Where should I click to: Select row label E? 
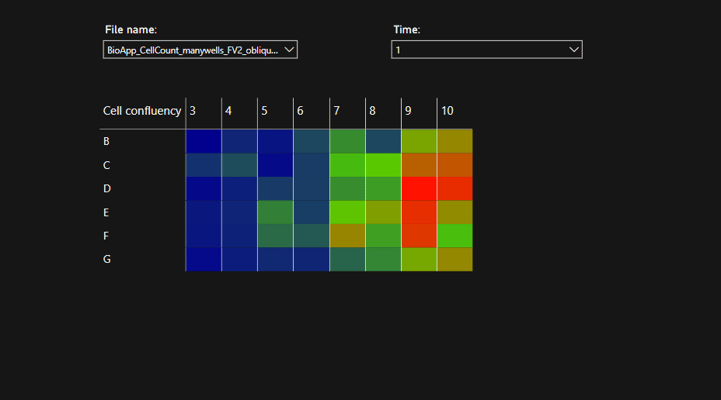106,212
